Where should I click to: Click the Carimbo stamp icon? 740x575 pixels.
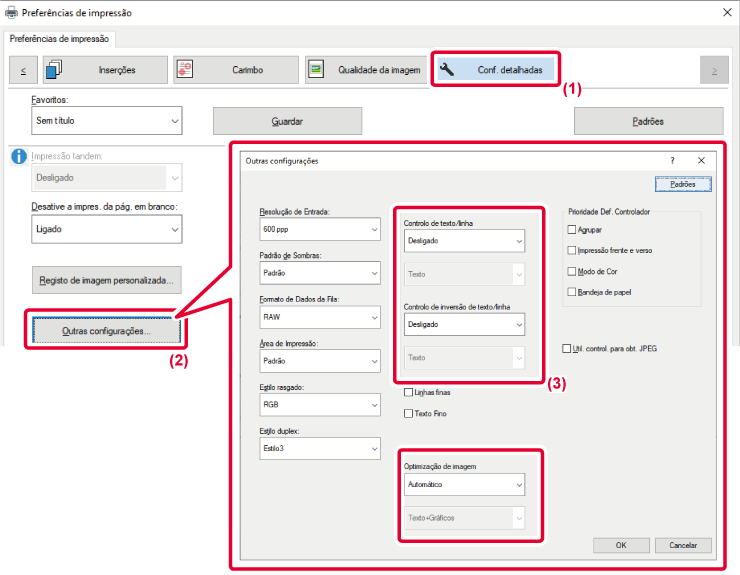[x=187, y=70]
